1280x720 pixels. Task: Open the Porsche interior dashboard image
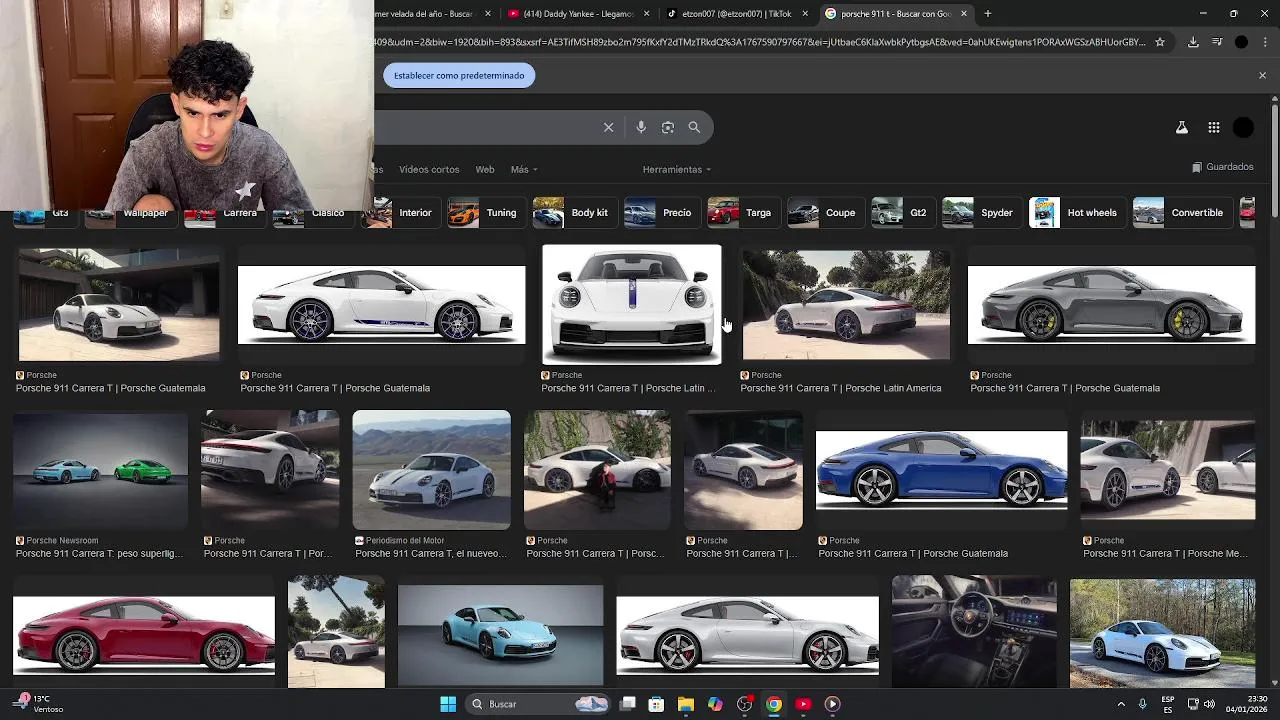pos(974,632)
